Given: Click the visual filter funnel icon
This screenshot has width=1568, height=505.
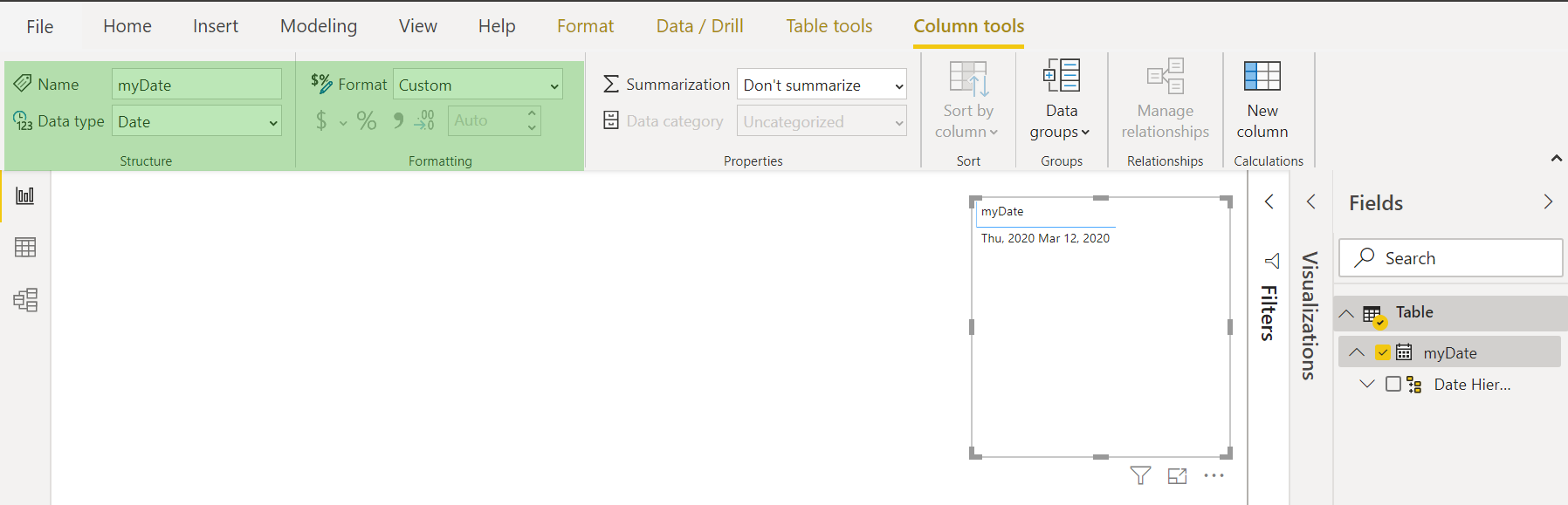Looking at the screenshot, I should [x=1140, y=475].
